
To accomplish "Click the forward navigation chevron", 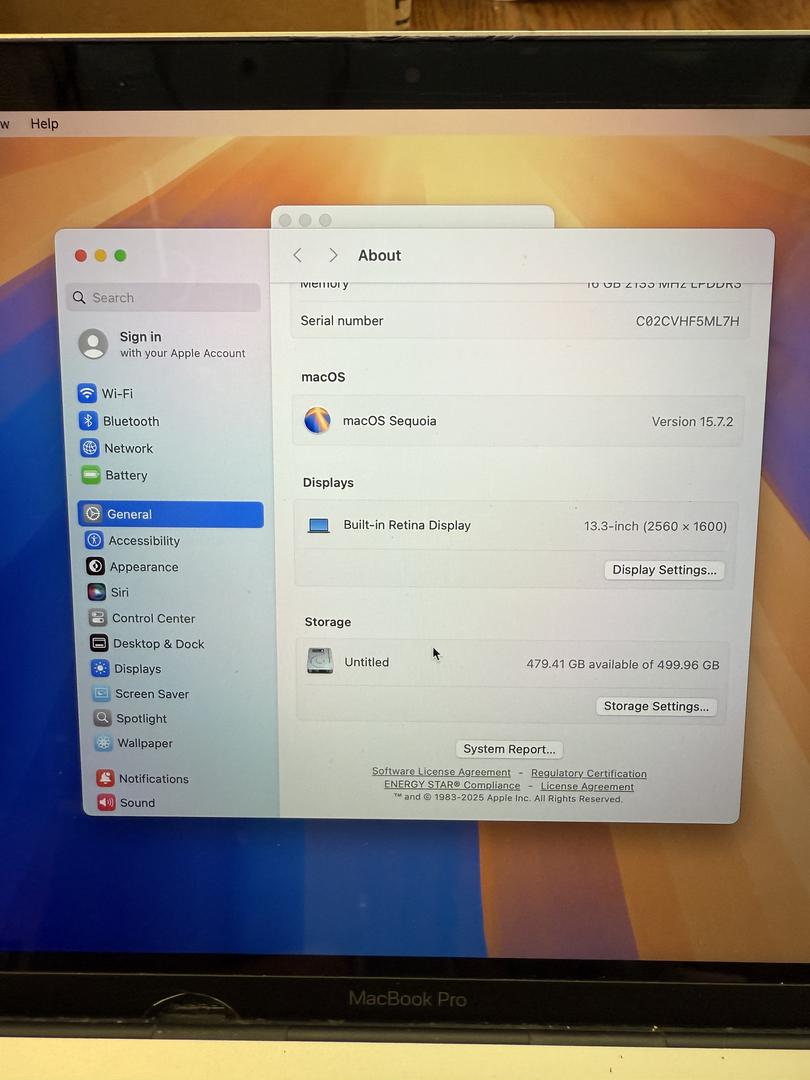I will pos(333,256).
